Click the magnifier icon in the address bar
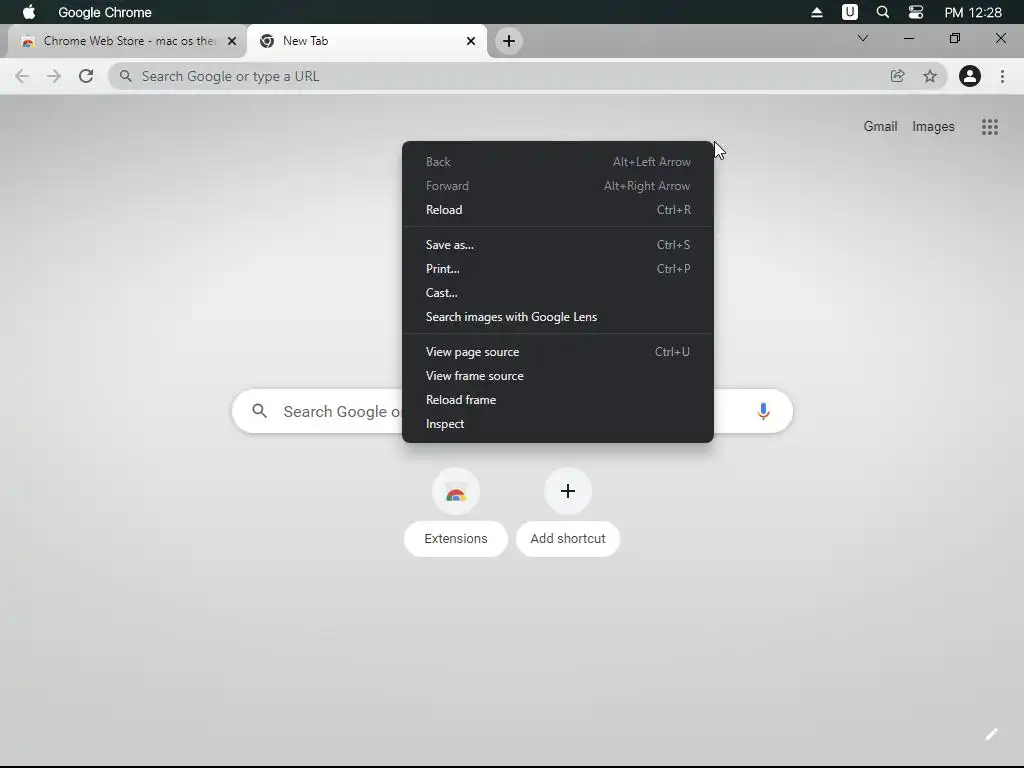This screenshot has width=1024, height=768. coord(126,76)
